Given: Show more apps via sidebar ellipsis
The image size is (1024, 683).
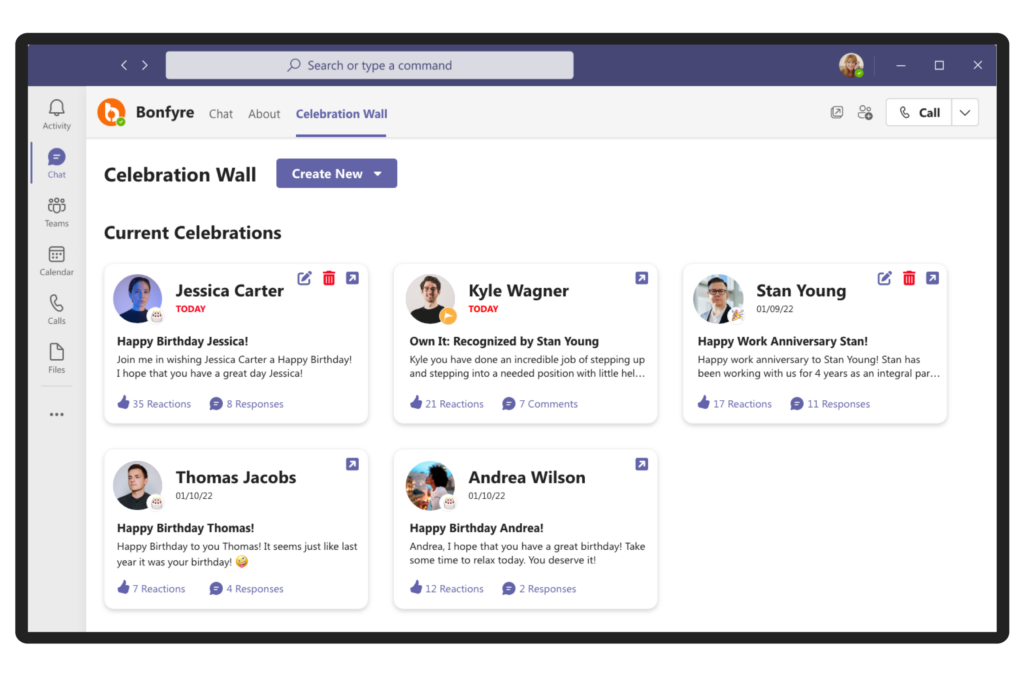Looking at the screenshot, I should coord(57,414).
